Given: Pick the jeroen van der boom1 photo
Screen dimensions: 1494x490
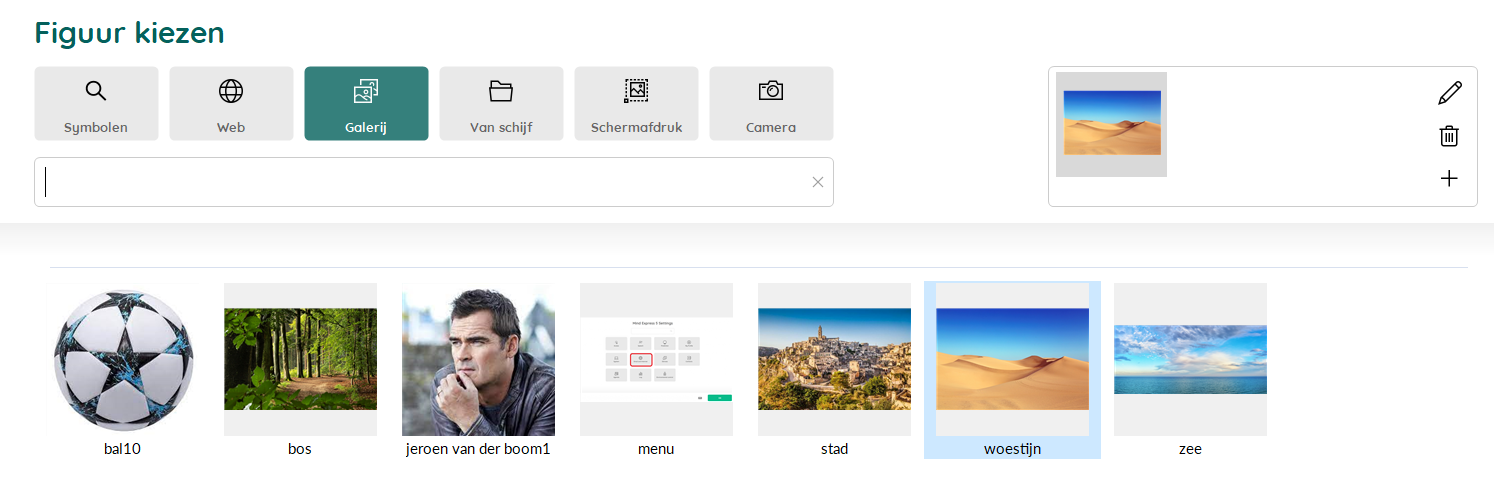Looking at the screenshot, I should pos(478,370).
